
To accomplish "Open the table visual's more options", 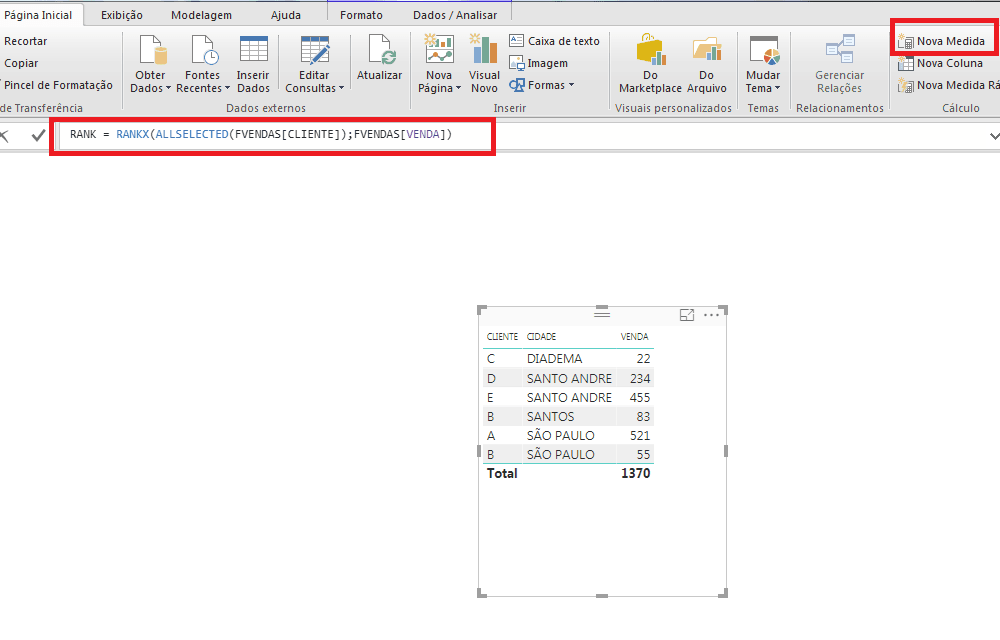I will [711, 315].
